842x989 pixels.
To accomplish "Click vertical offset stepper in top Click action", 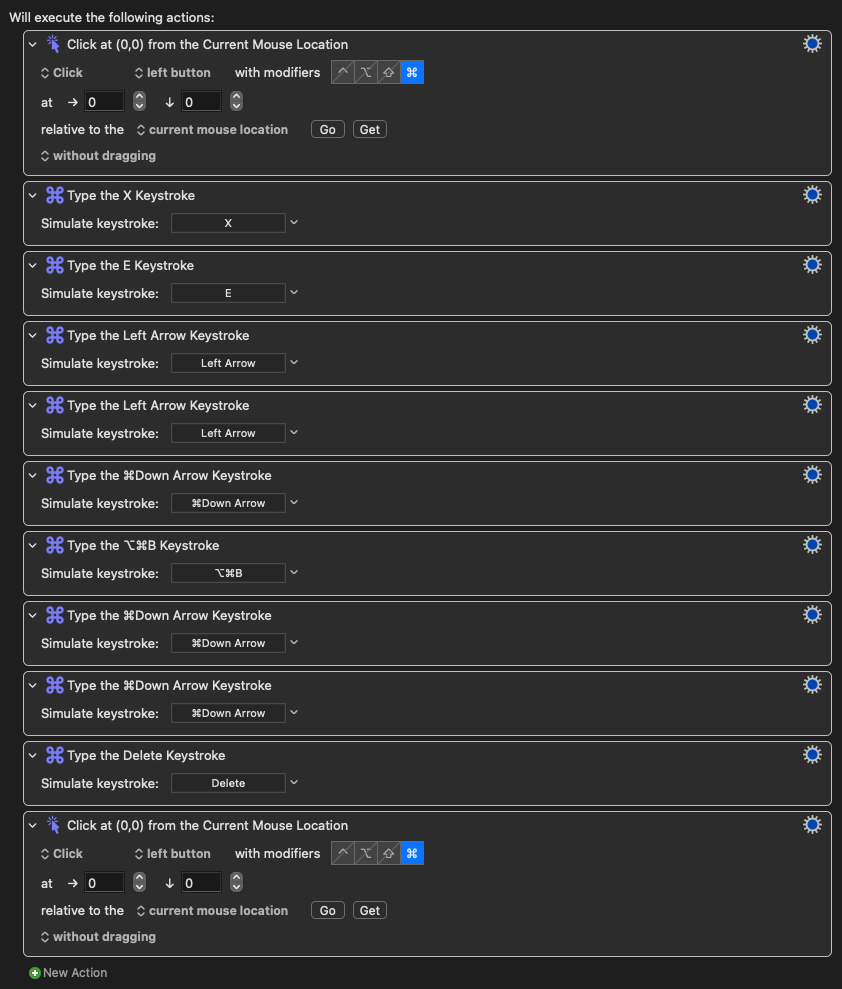I will click(236, 101).
